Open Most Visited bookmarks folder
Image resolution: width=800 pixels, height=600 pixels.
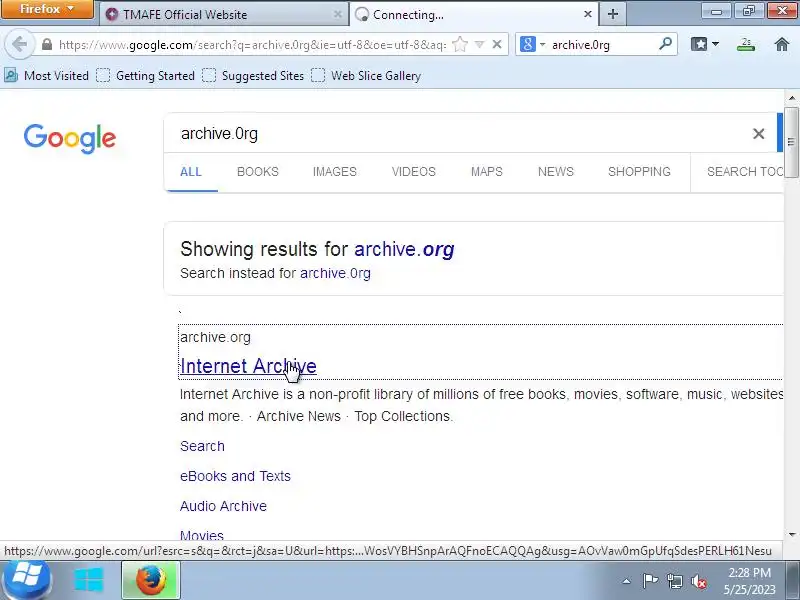coord(46,76)
